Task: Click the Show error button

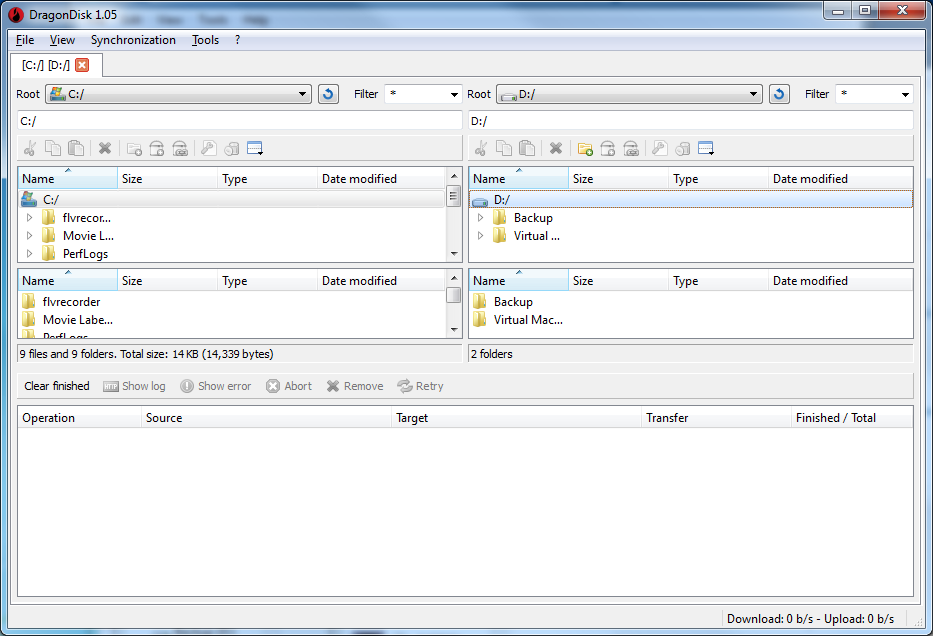Action: click(x=216, y=386)
